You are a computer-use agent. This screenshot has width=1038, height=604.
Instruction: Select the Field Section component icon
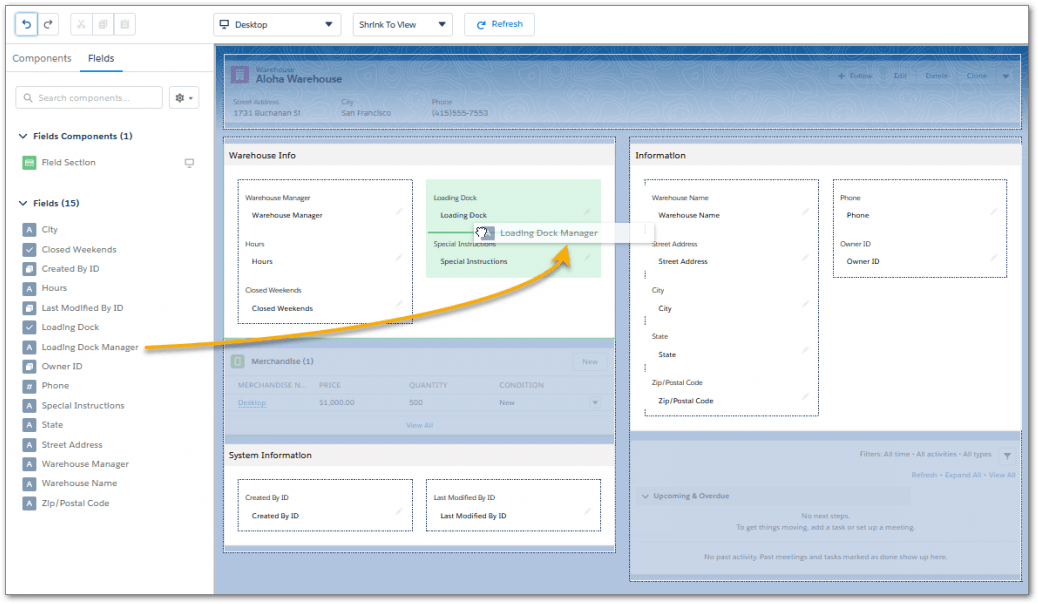tap(29, 162)
